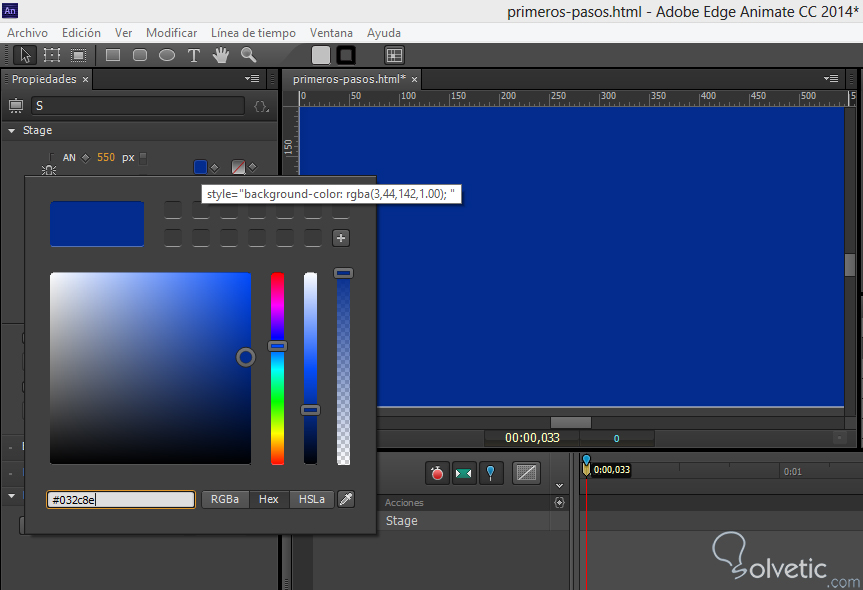Select the Zoom magnifier tool
863x590 pixels.
(248, 55)
